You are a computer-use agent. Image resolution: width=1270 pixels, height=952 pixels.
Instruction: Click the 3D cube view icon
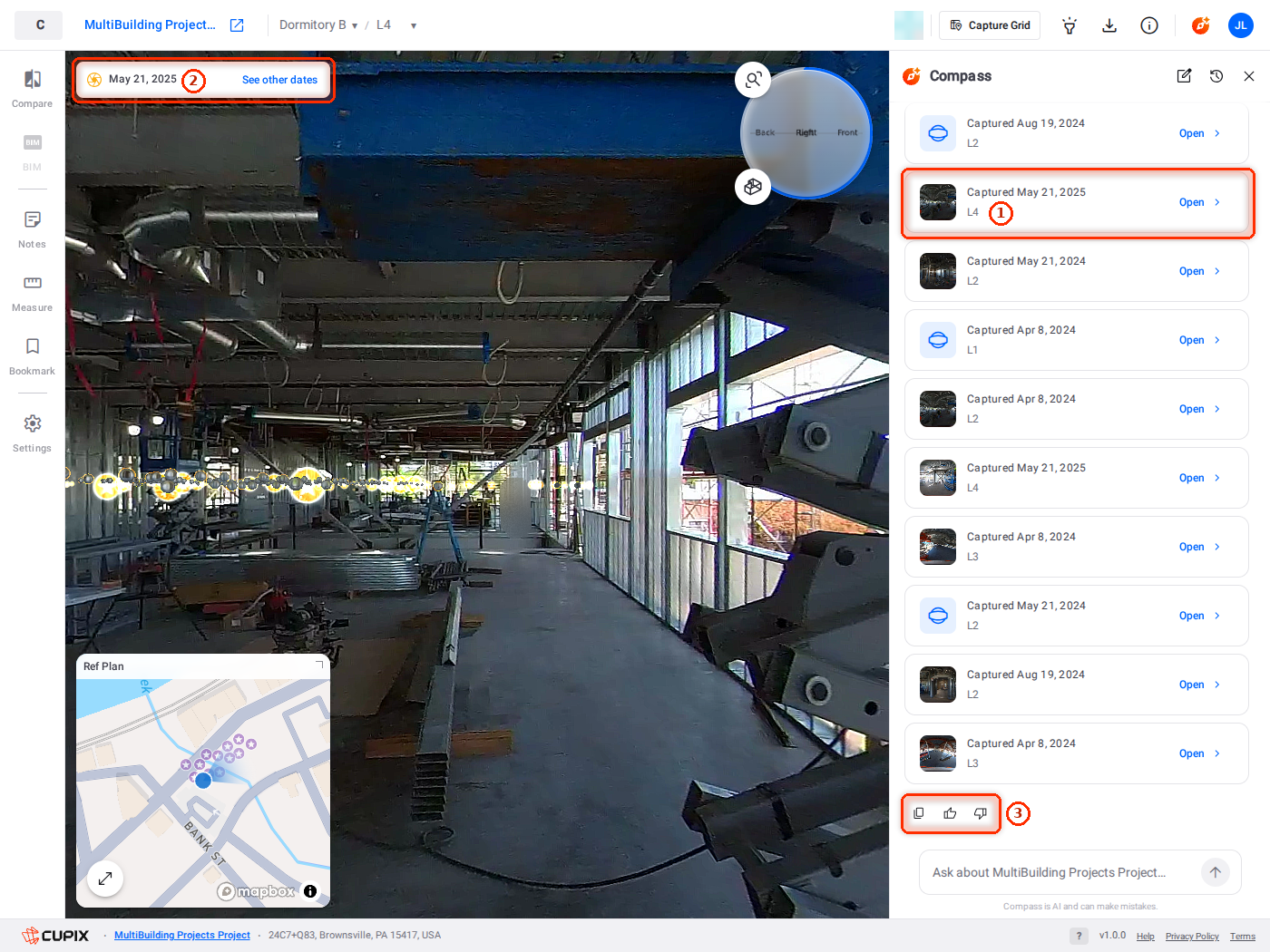point(753,187)
